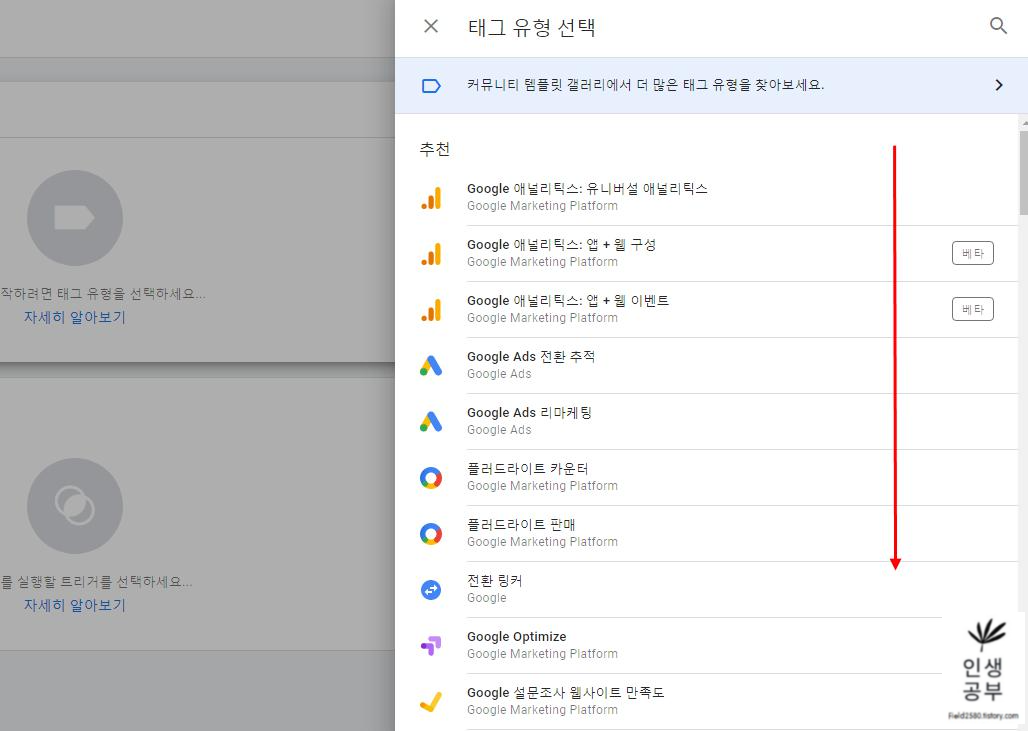Click the tag list vertical scrollbar
The image size is (1028, 731).
click(x=1023, y=172)
